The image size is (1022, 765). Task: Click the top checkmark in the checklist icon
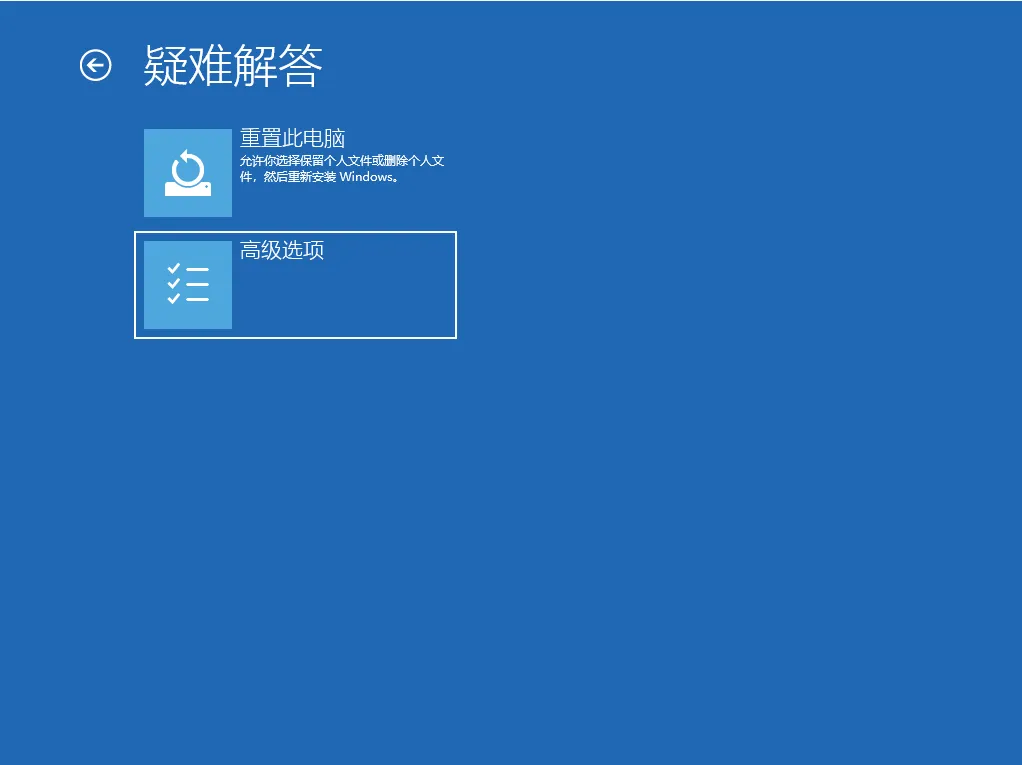pos(173,269)
